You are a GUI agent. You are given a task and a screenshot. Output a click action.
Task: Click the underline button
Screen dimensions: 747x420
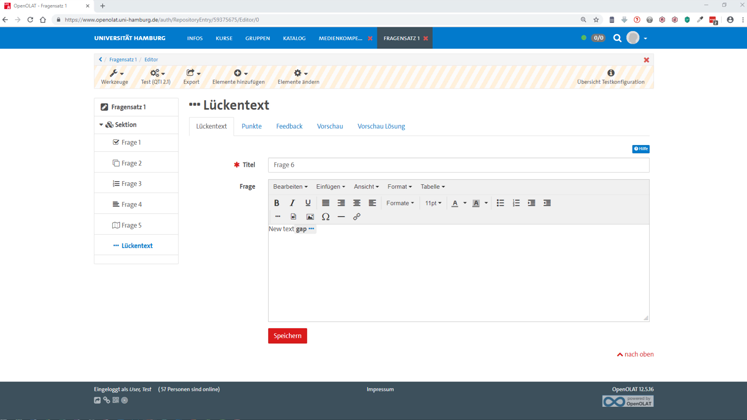click(308, 203)
